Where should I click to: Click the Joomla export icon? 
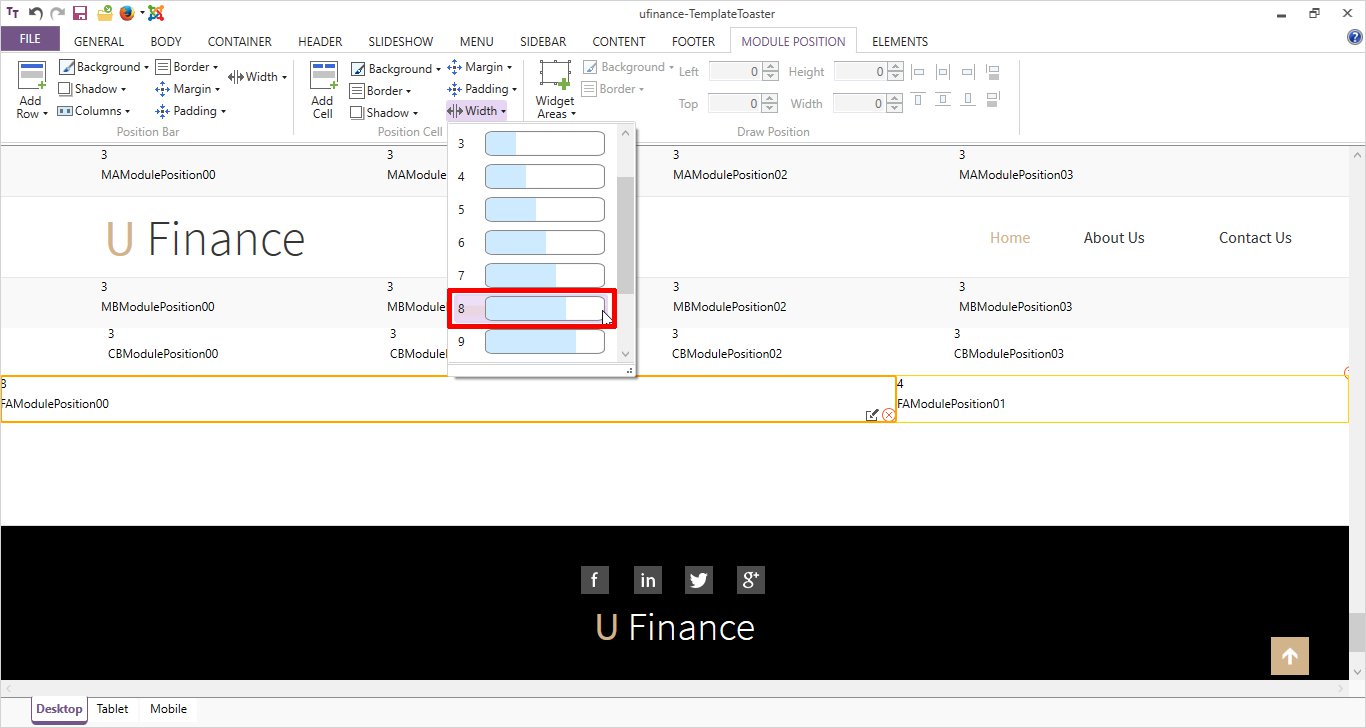click(x=156, y=13)
